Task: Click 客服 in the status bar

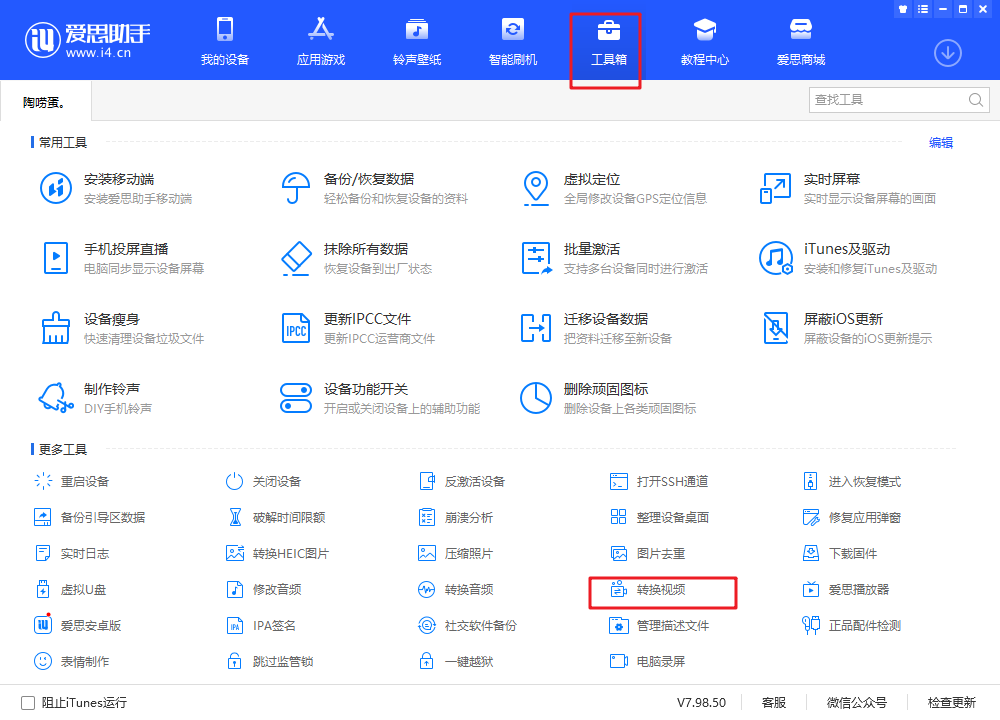Action: [x=774, y=703]
